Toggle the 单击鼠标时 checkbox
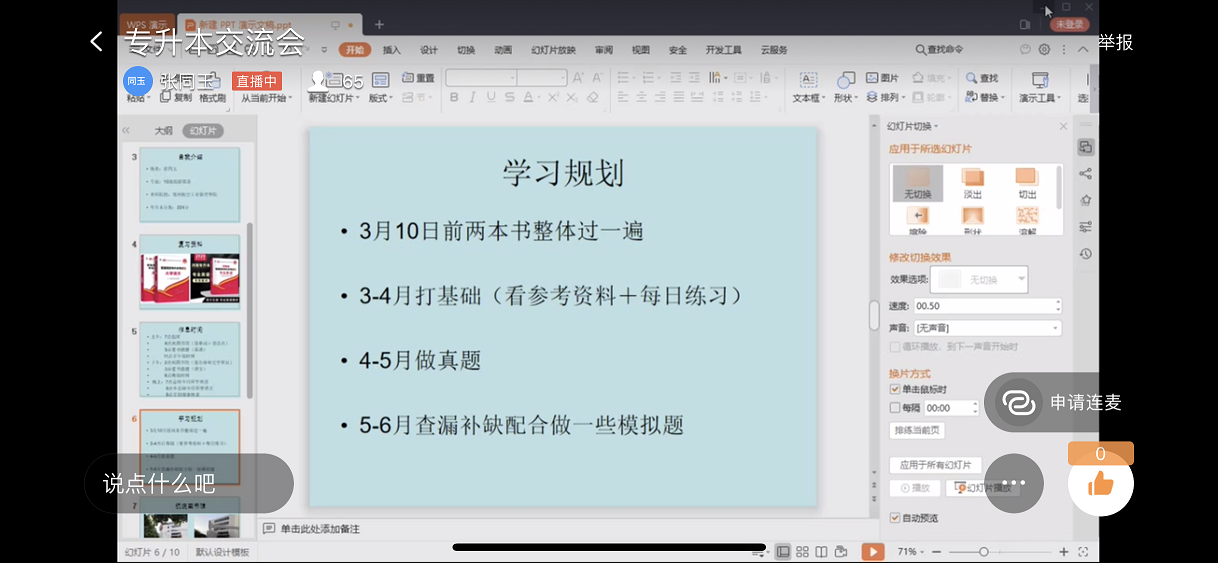Image resolution: width=1218 pixels, height=563 pixels. pos(895,389)
